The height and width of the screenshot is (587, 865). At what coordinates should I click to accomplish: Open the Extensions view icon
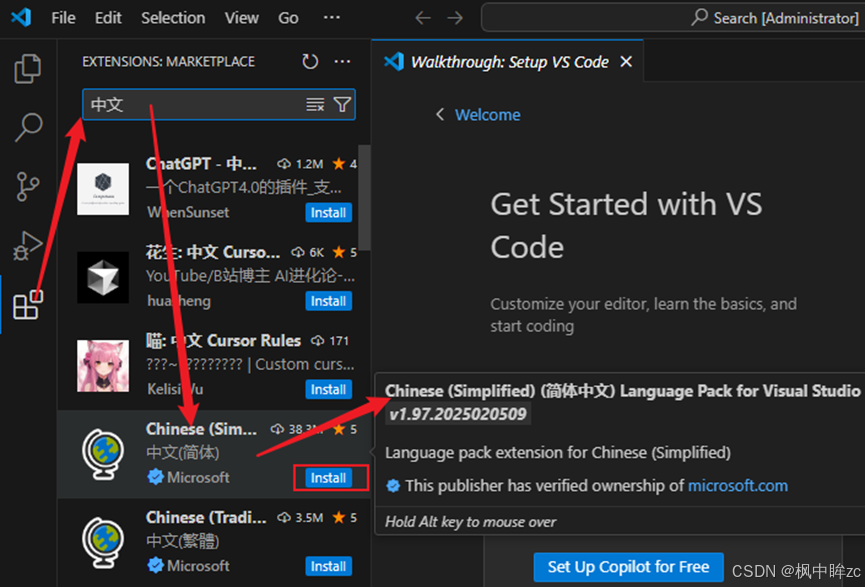pyautogui.click(x=28, y=305)
